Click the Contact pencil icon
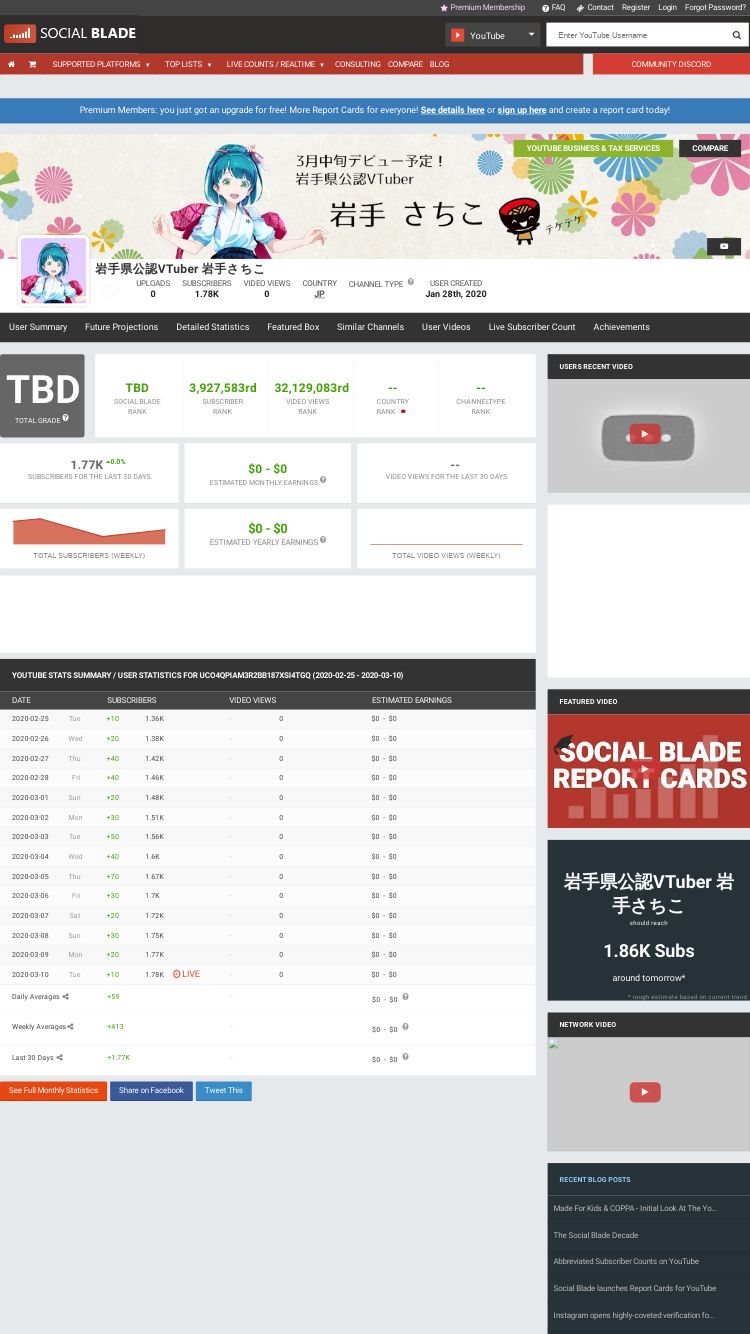The image size is (750, 1334). pos(580,7)
